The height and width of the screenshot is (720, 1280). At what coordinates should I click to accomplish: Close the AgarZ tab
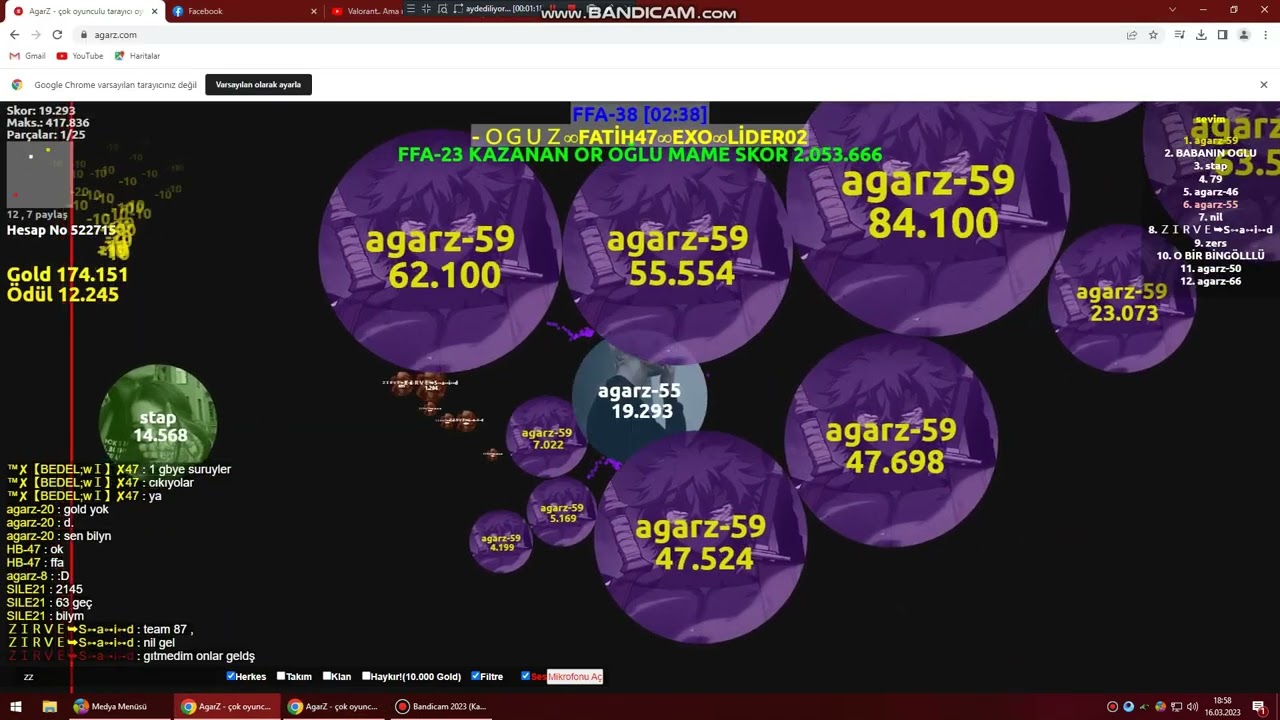[x=154, y=11]
